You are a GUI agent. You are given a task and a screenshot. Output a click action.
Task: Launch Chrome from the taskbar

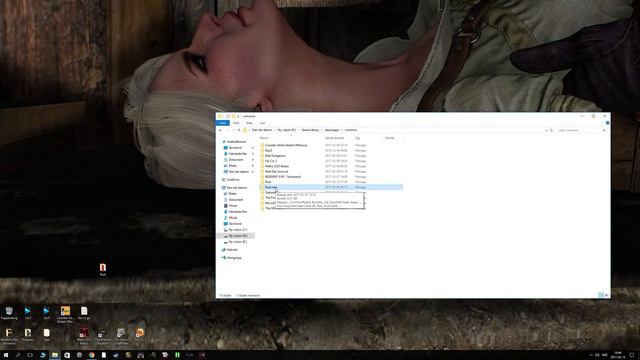coord(91,355)
